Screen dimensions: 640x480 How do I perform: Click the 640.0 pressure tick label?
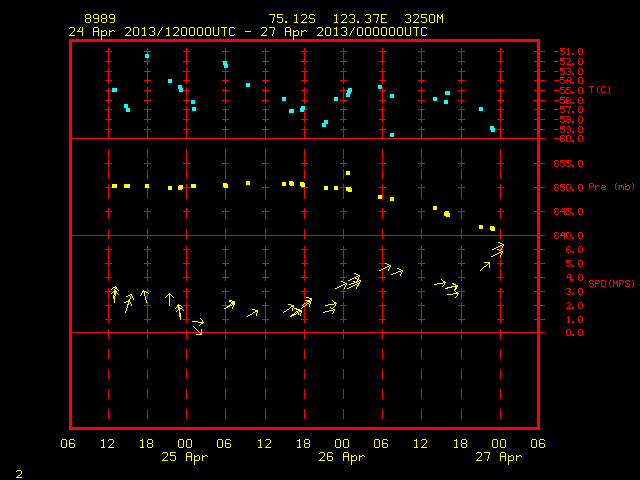pos(568,236)
